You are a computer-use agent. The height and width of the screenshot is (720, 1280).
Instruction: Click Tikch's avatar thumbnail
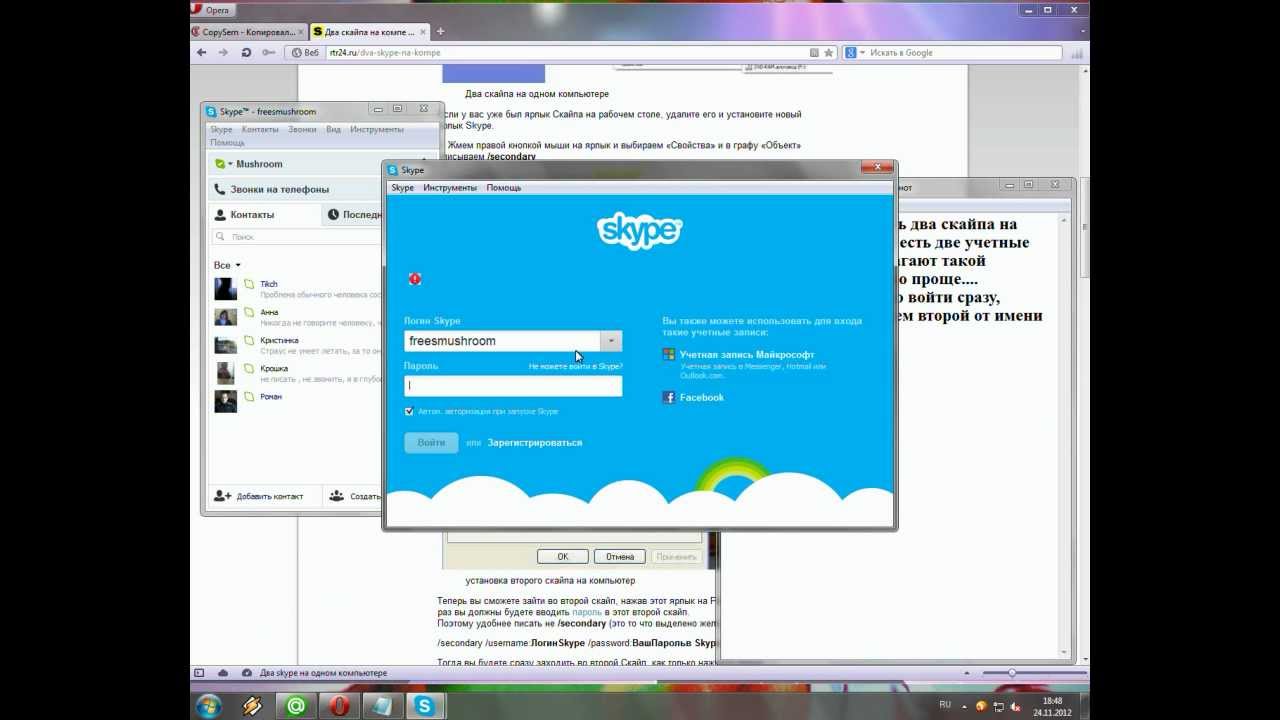click(225, 289)
